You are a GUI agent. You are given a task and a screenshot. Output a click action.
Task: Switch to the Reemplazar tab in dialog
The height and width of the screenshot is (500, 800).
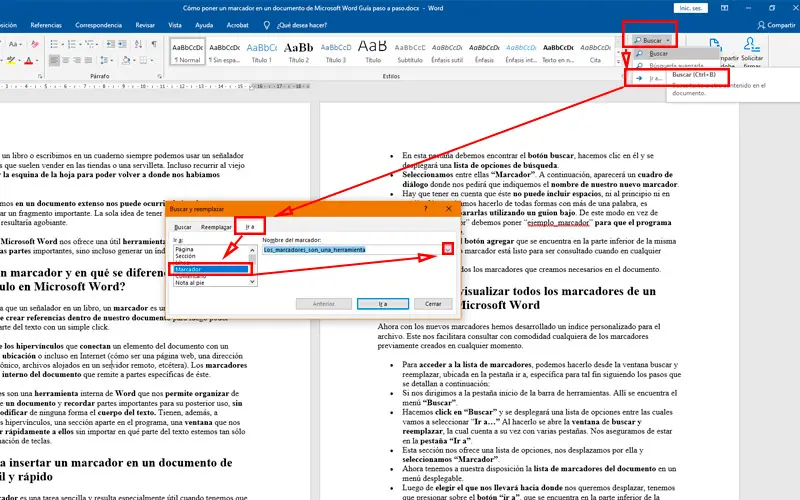pyautogui.click(x=216, y=227)
